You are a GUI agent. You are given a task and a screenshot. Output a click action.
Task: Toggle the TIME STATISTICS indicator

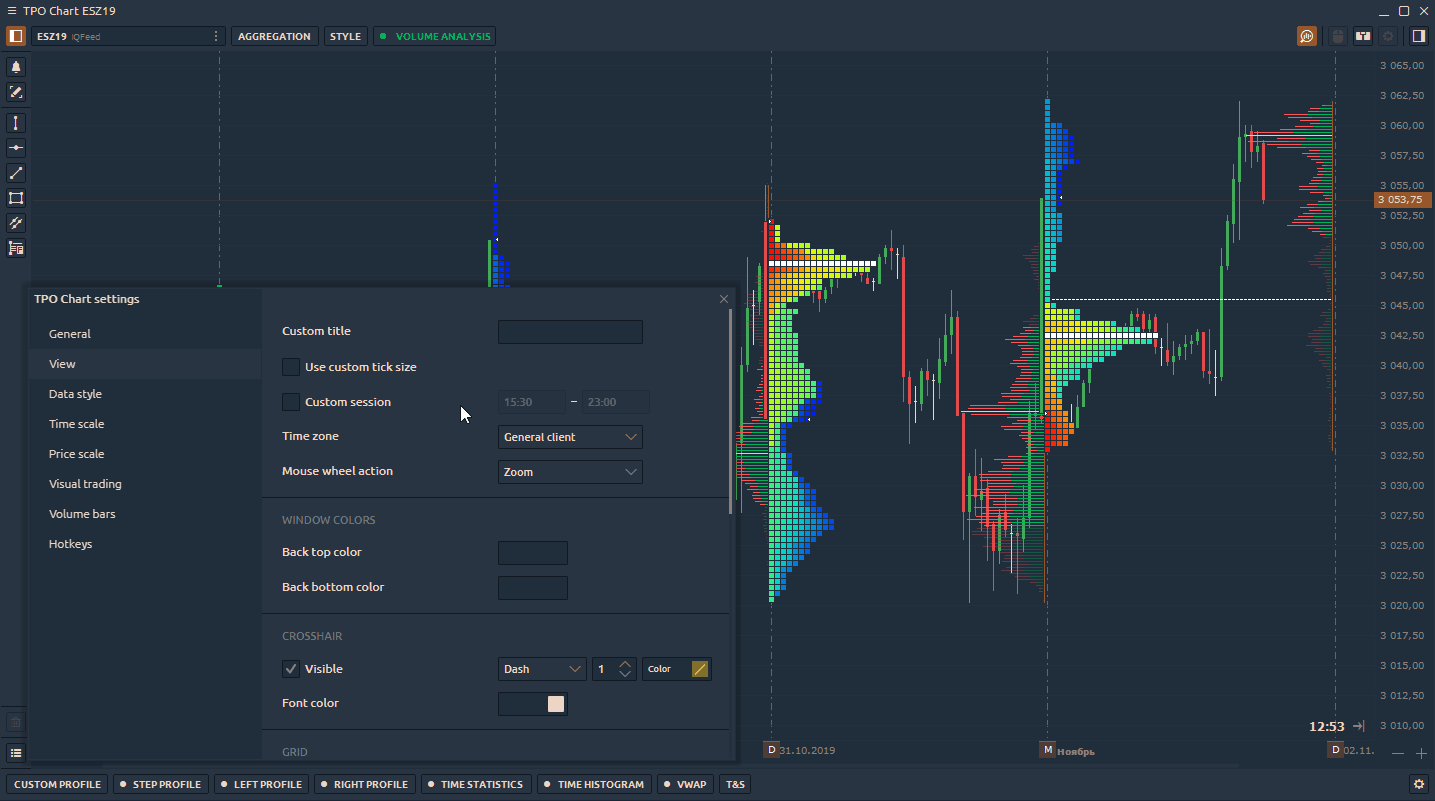(475, 784)
